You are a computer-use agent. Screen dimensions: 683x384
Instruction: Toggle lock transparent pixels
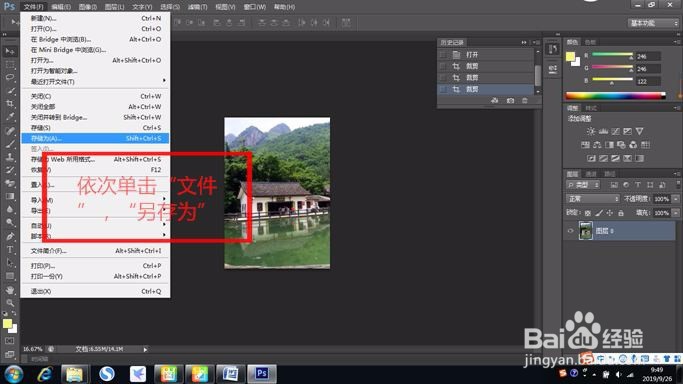point(588,213)
